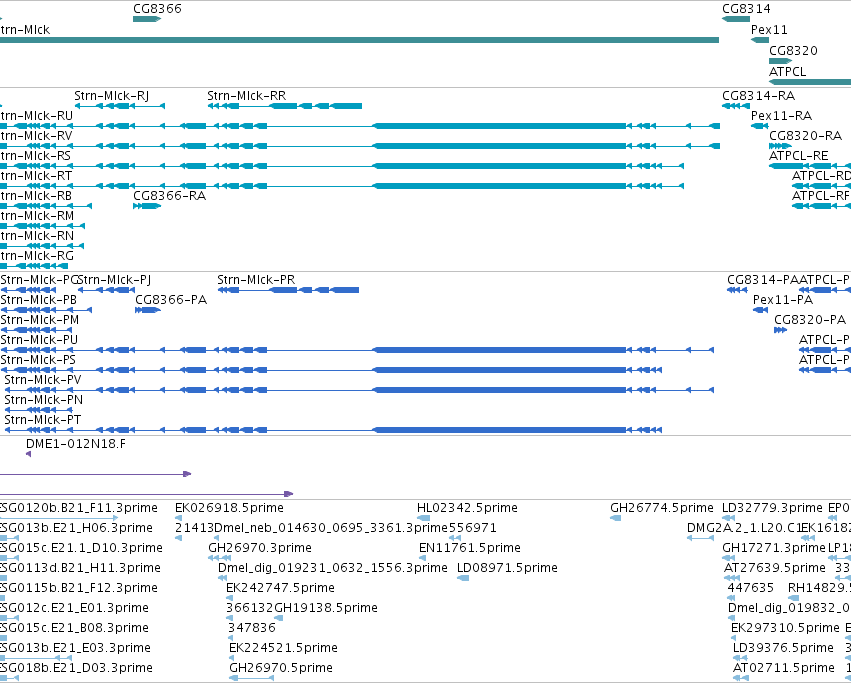Open the trn-Mlck-RS transcript label

click(x=35, y=156)
